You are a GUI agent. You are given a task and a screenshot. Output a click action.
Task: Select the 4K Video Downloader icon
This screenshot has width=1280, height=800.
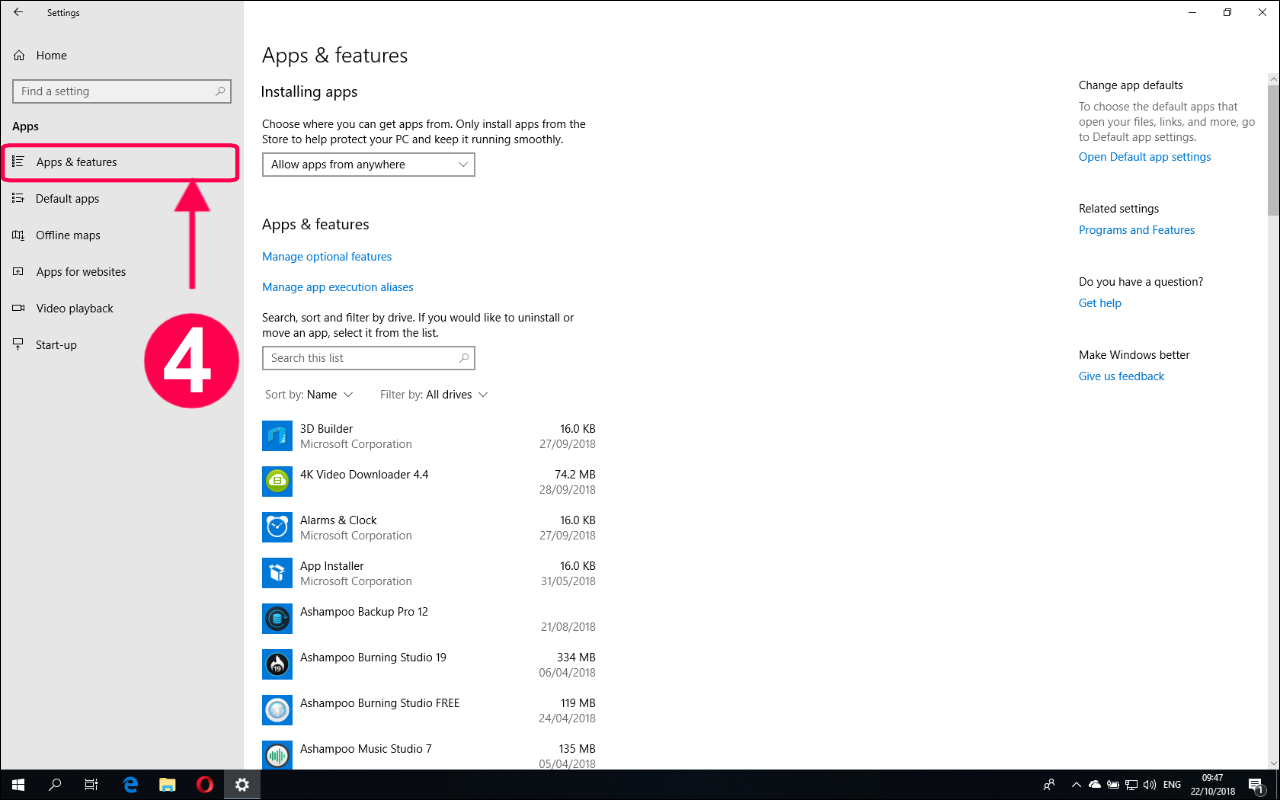[x=277, y=482]
